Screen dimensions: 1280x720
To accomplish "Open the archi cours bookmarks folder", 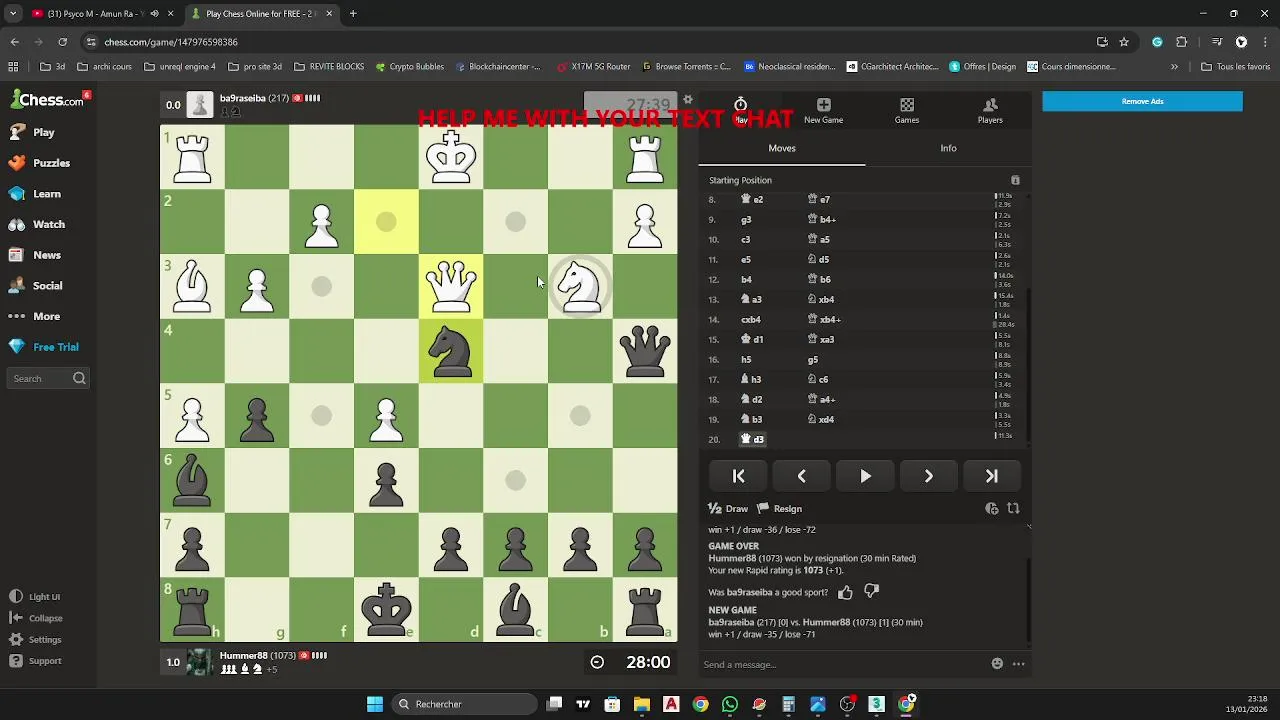I will point(104,67).
